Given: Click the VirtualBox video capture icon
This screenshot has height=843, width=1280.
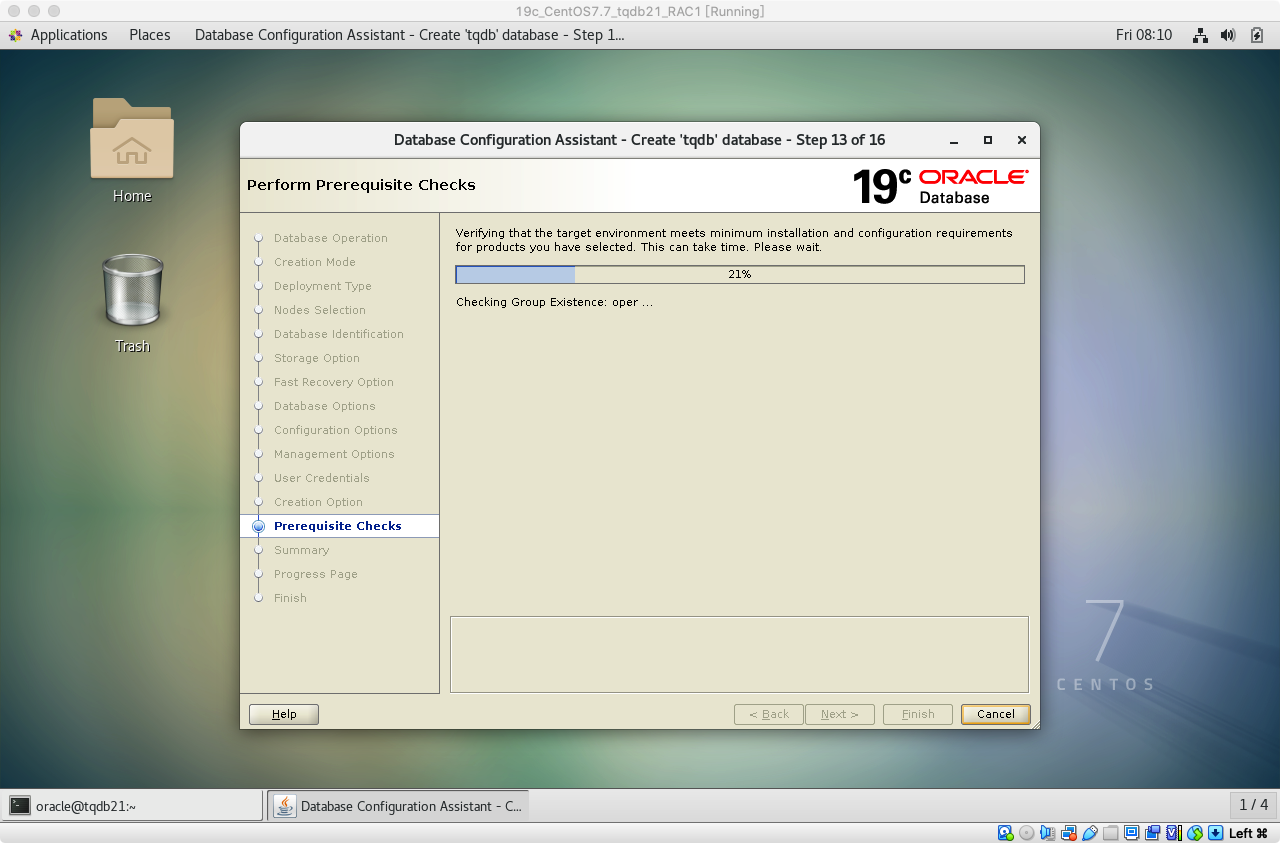Looking at the screenshot, I should click(x=1152, y=833).
